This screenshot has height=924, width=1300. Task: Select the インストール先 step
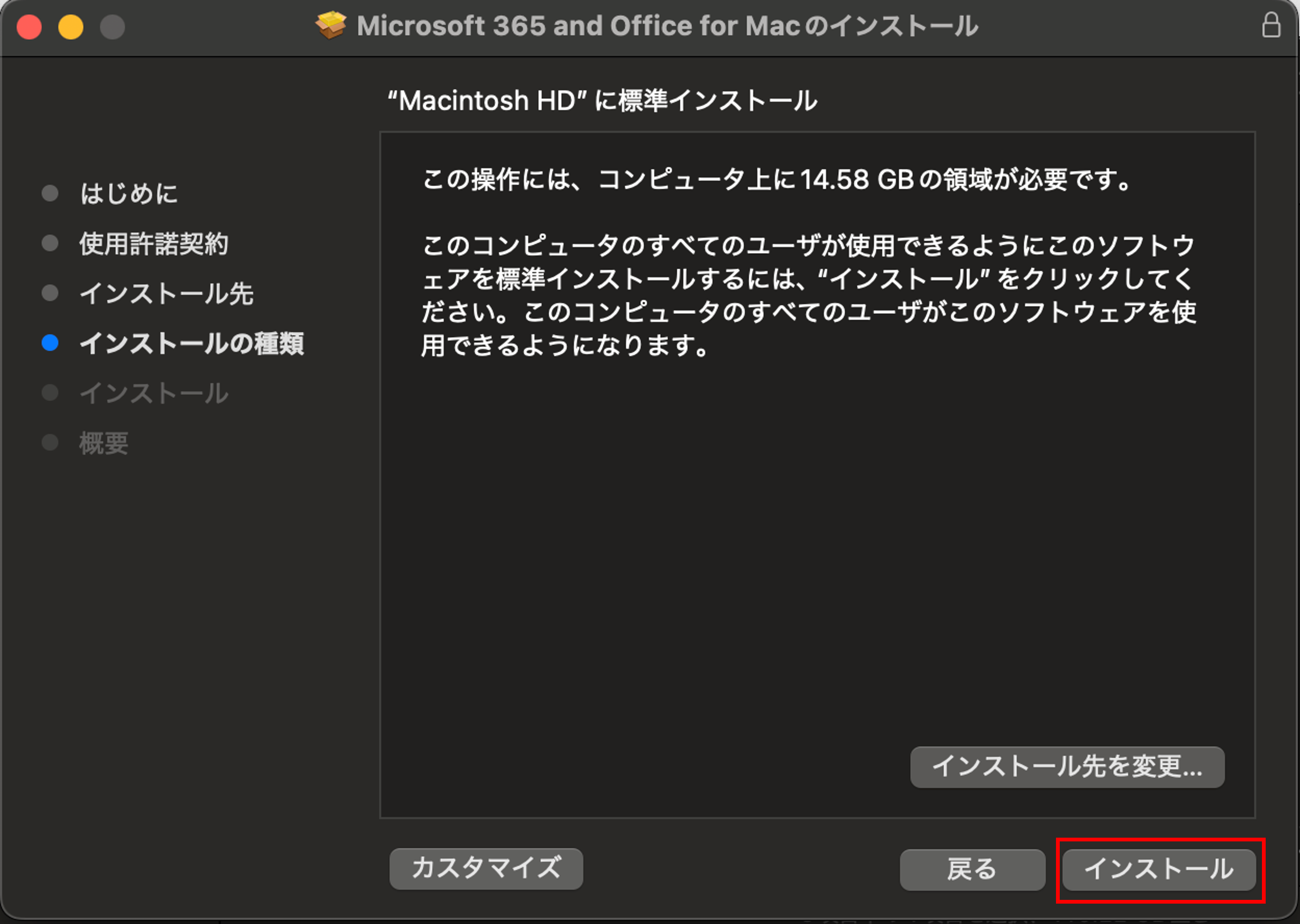coord(167,293)
